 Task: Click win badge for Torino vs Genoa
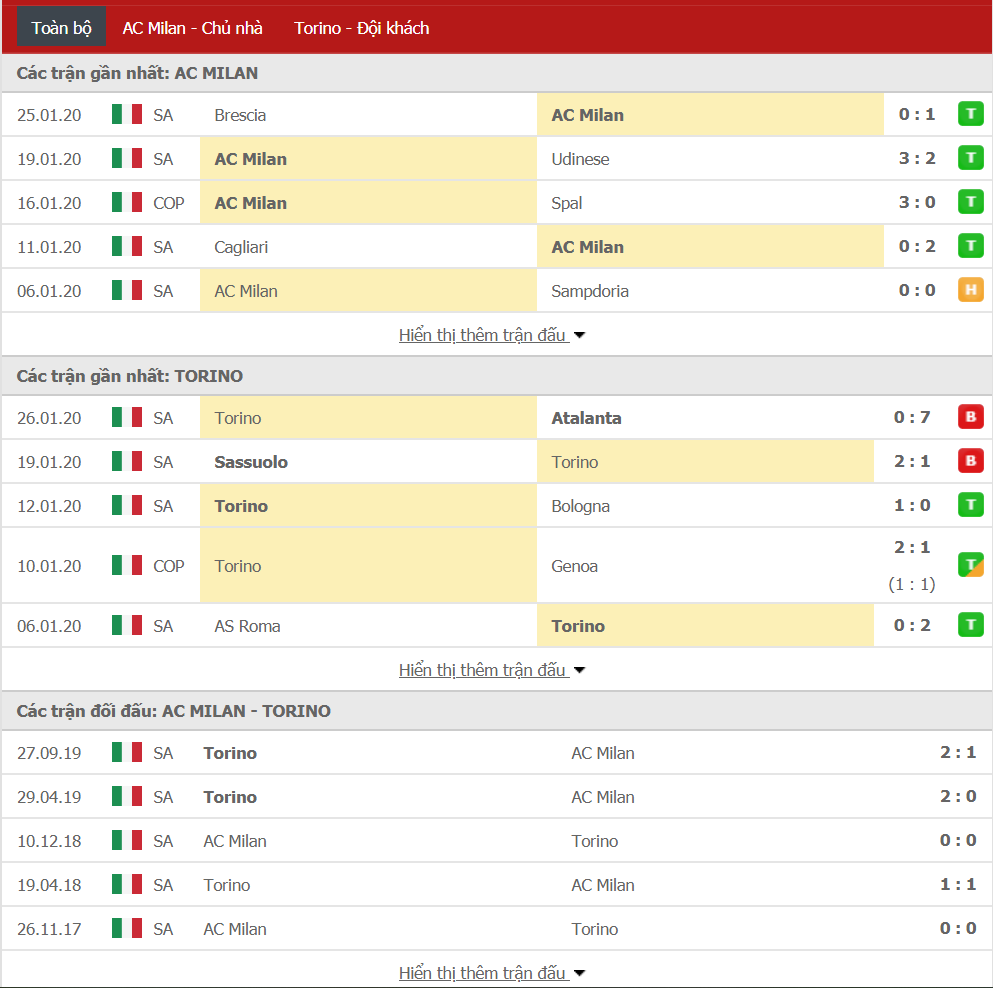[970, 565]
